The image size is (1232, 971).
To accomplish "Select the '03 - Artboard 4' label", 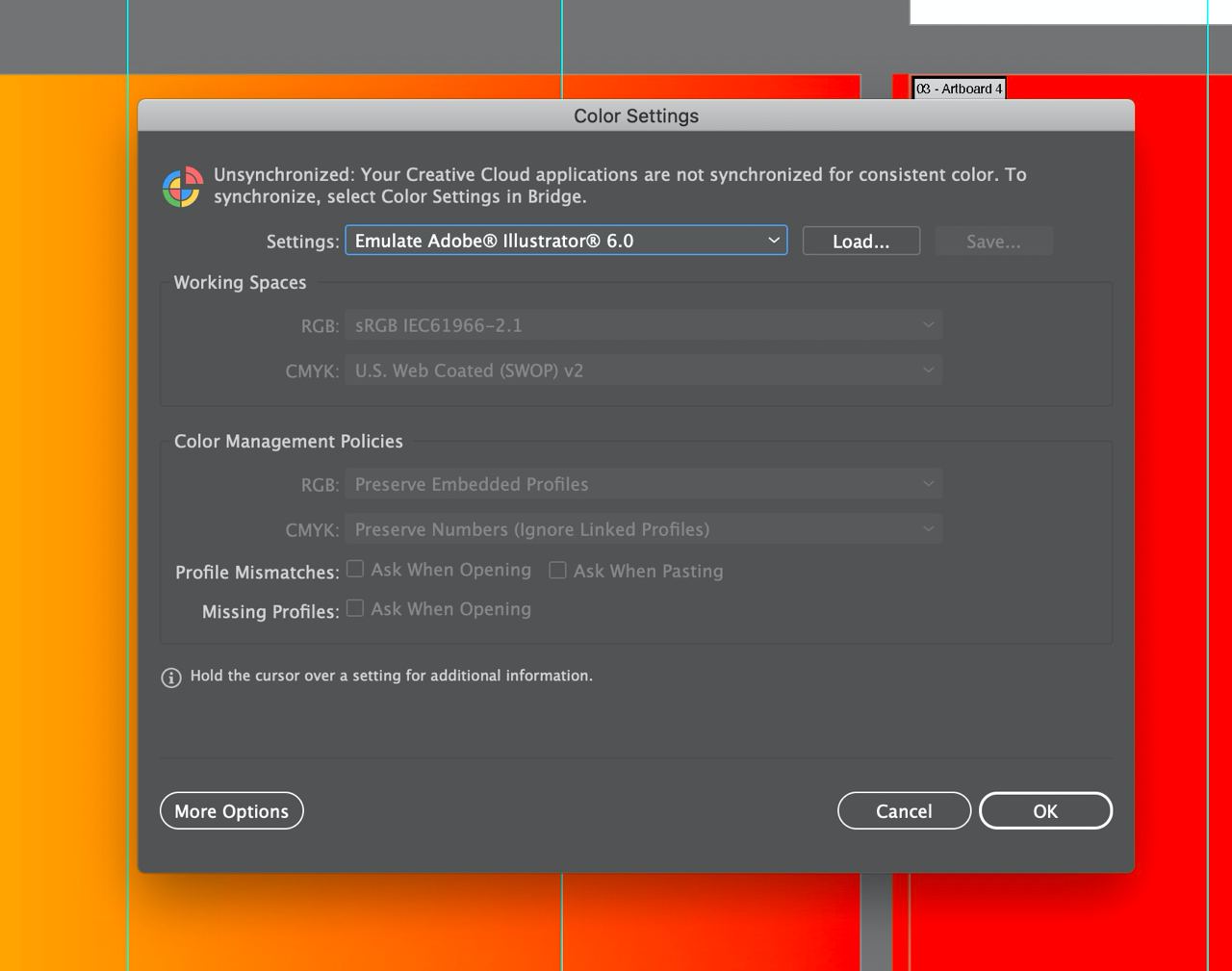I will (x=959, y=89).
